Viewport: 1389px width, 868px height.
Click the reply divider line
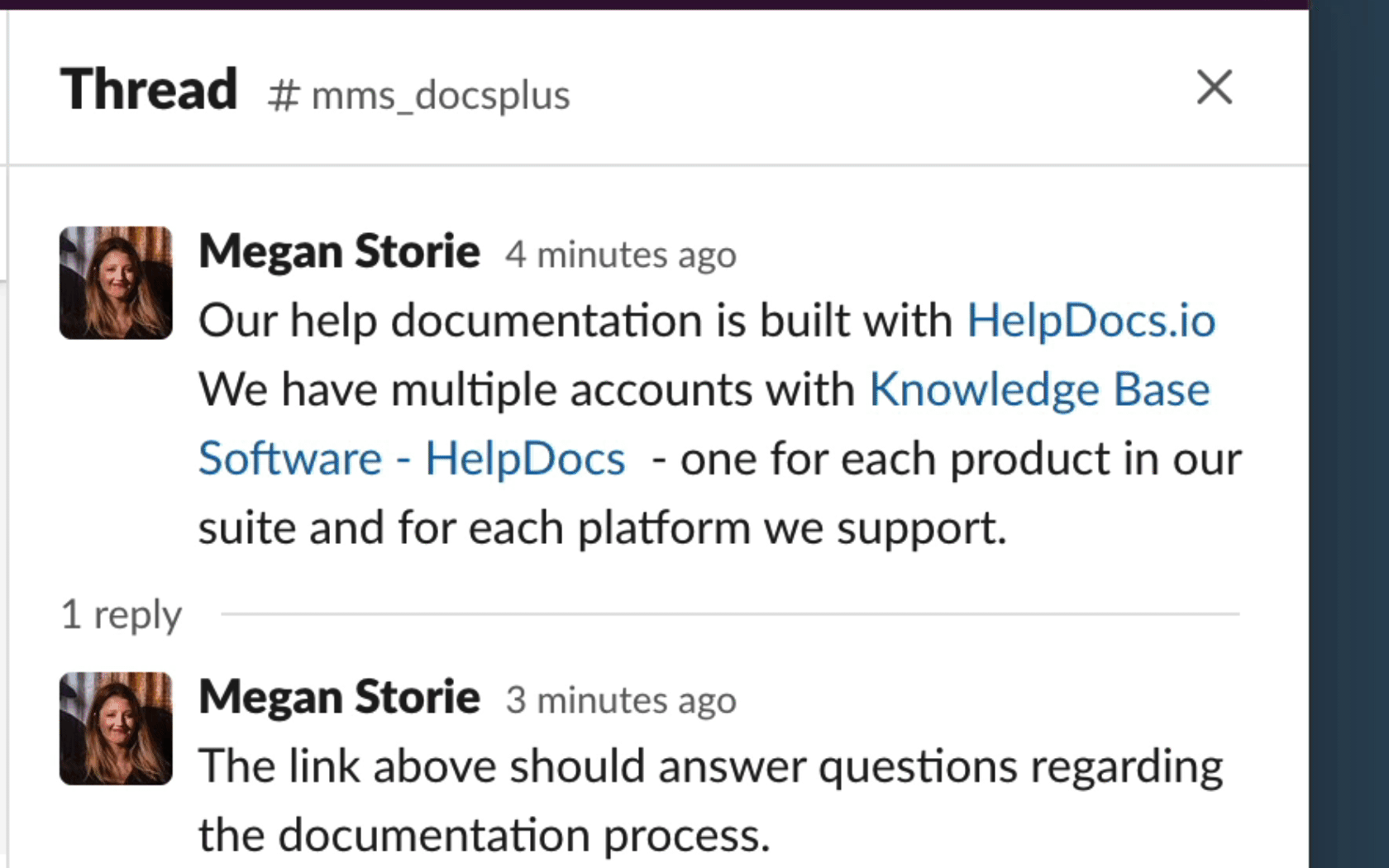[x=730, y=614]
